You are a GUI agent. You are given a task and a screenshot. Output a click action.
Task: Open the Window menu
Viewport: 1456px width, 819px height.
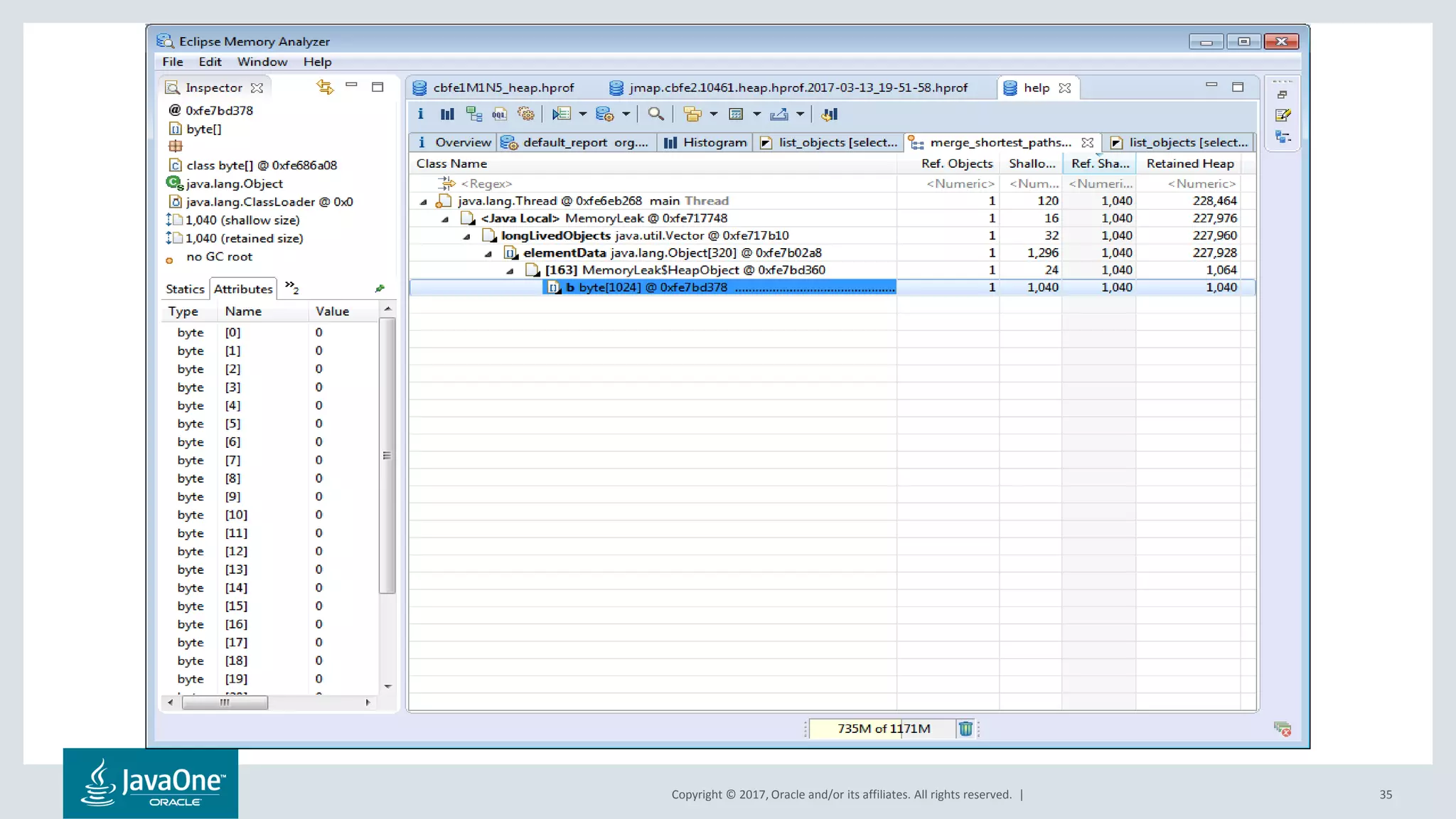[x=262, y=62]
